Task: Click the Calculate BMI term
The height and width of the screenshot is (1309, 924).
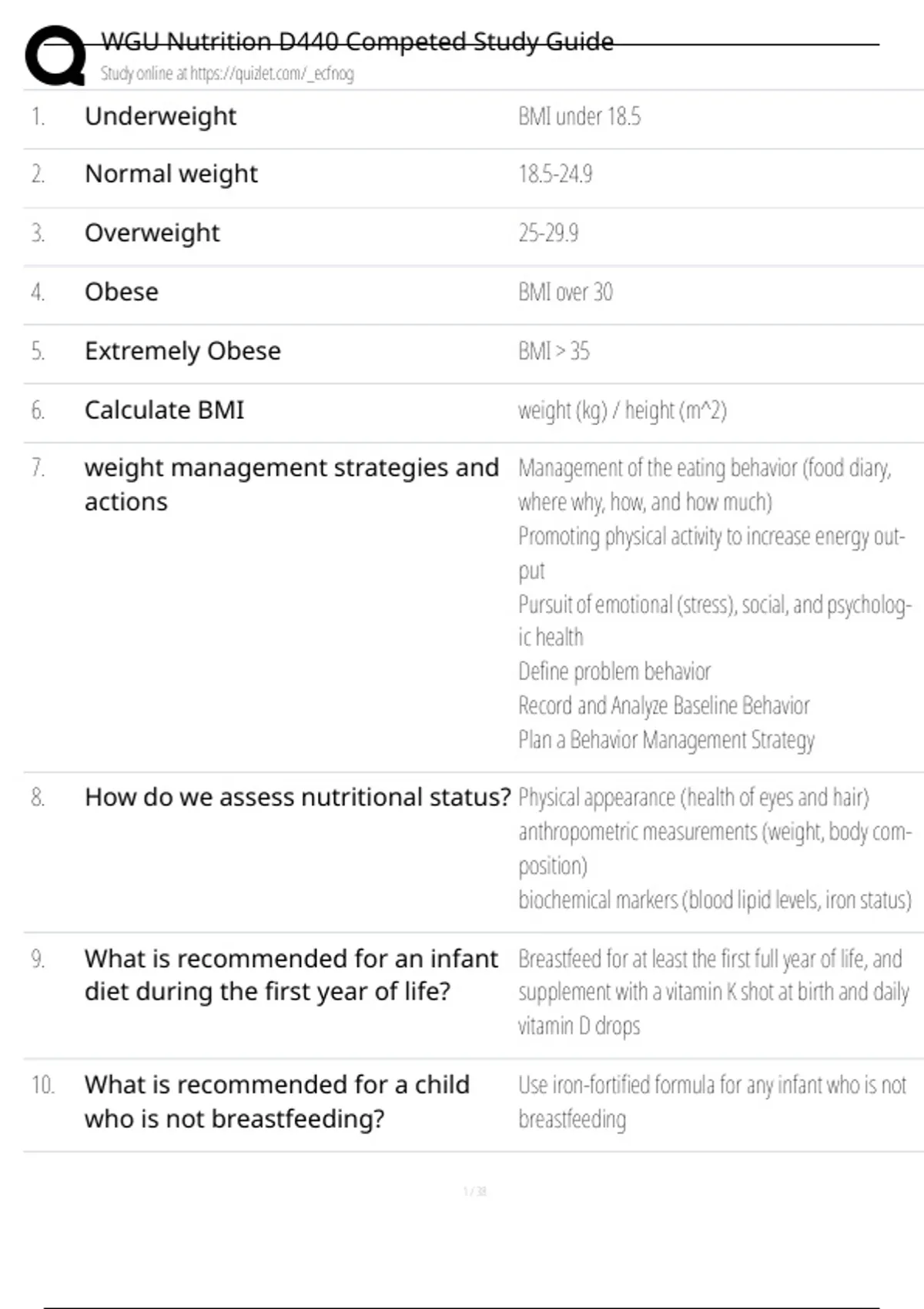Action: click(x=164, y=410)
